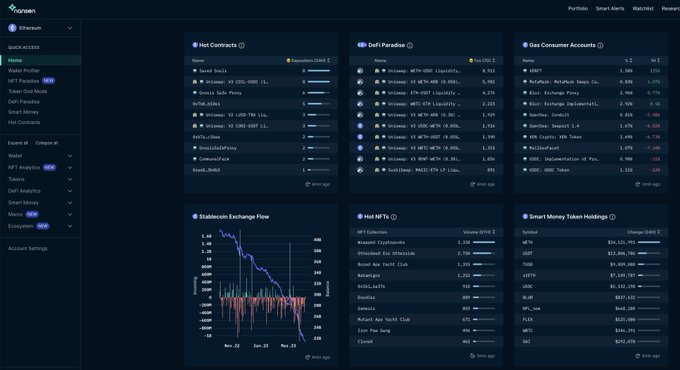This screenshot has height=370, width=680.
Task: Open Wallet Profiler from Quick Access
Action: coord(24,71)
